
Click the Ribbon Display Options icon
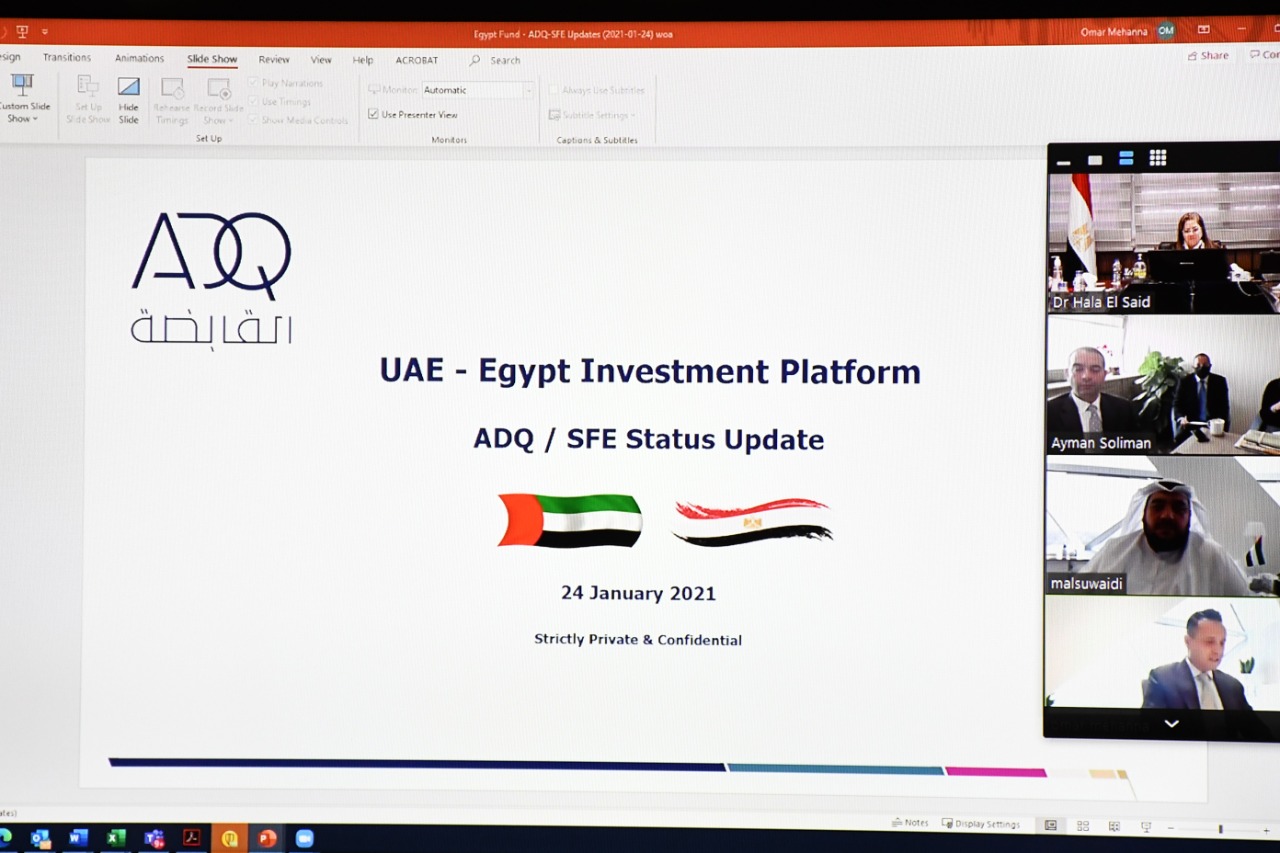pyautogui.click(x=1204, y=30)
